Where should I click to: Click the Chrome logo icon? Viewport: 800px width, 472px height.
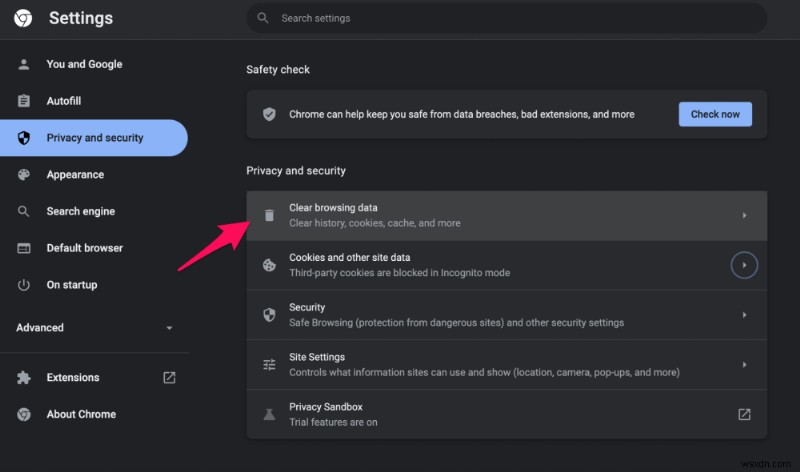pos(24,18)
